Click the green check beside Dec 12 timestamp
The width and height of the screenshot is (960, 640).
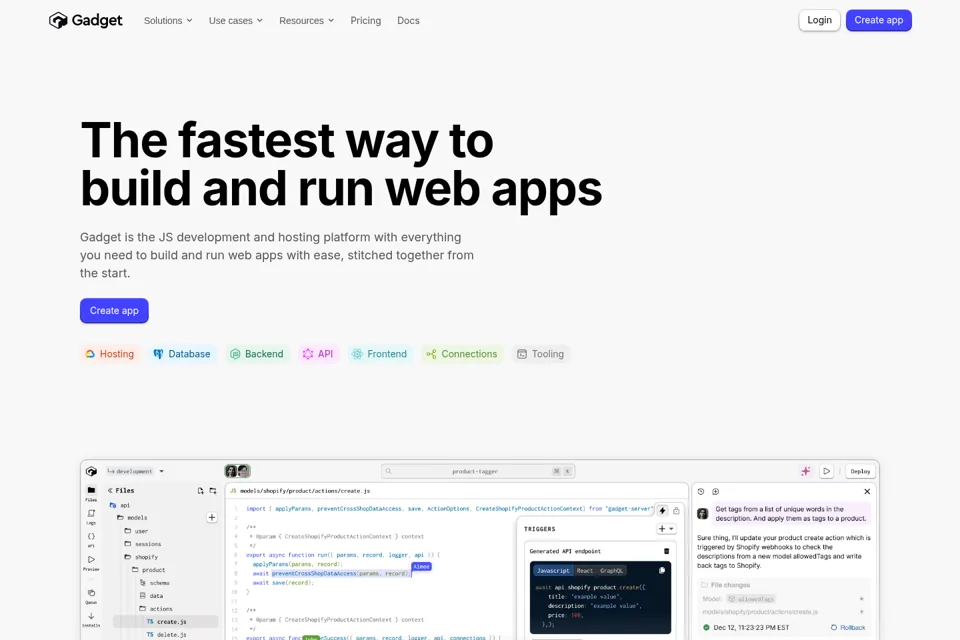[x=706, y=628]
